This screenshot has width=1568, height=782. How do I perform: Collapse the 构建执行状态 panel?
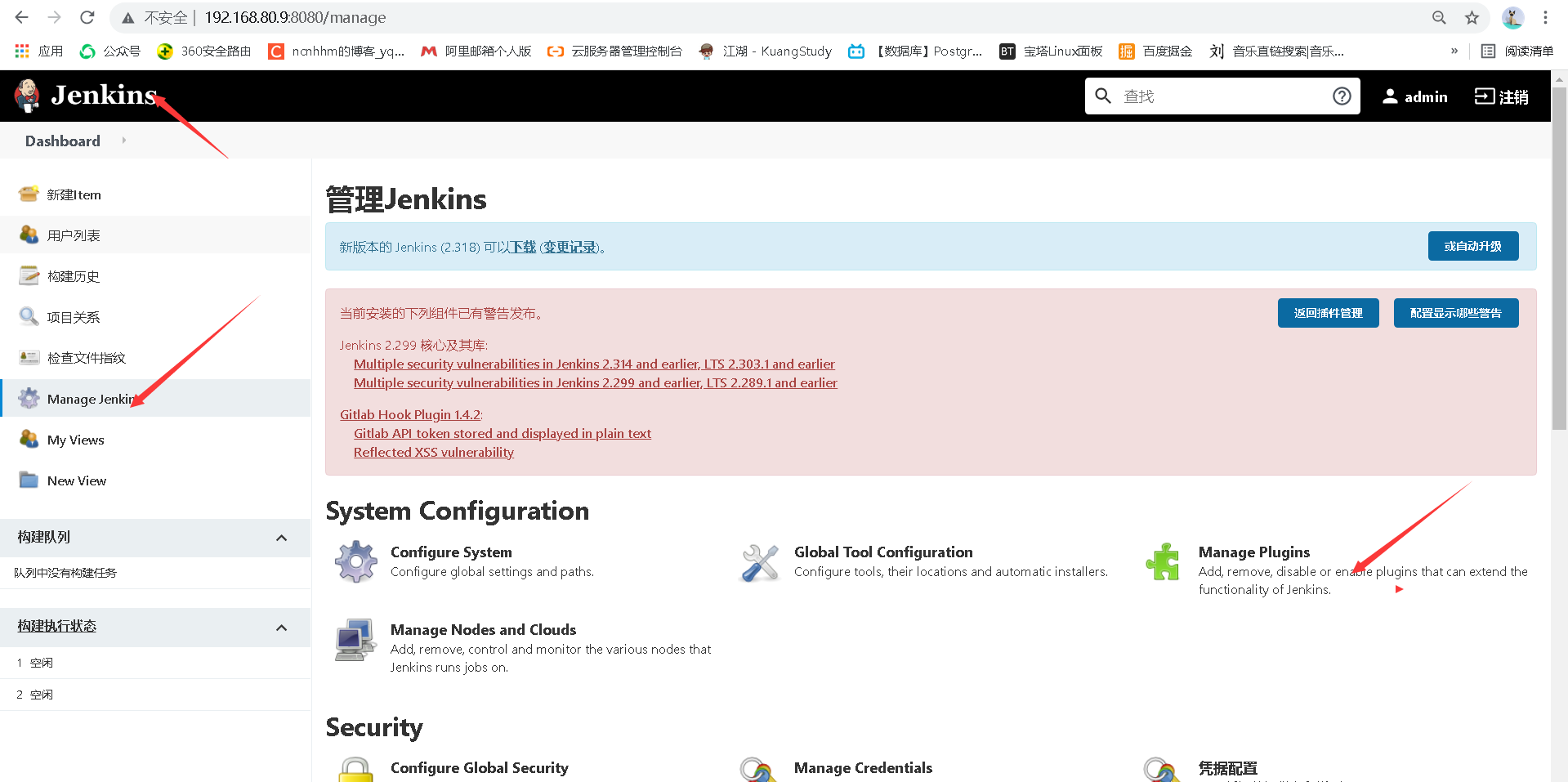click(x=282, y=627)
